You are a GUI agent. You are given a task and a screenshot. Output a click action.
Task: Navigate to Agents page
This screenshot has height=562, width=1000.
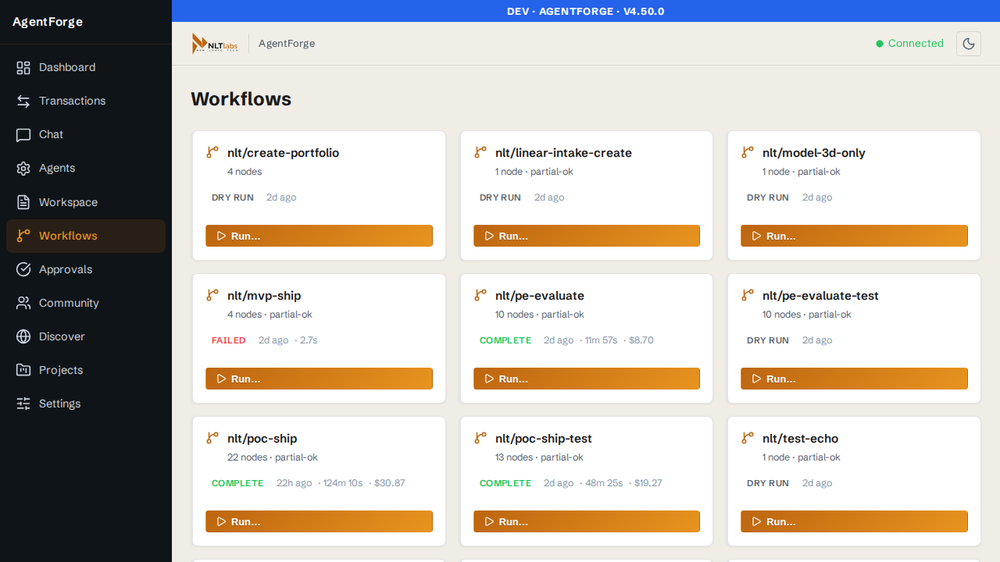coord(86,168)
